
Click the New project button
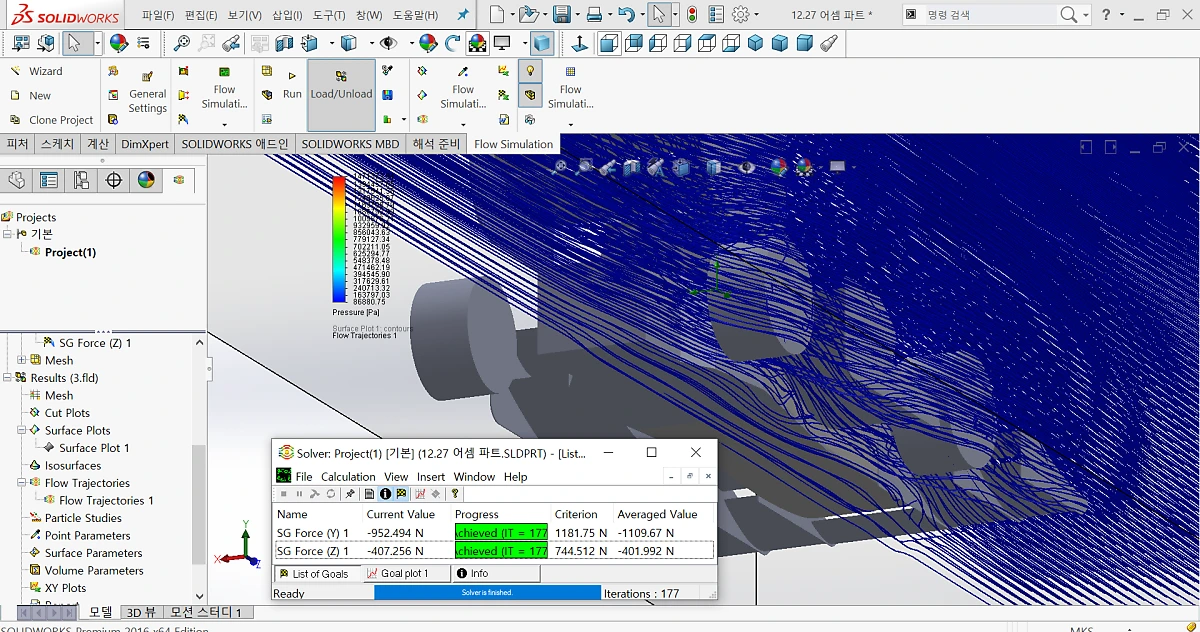coord(30,96)
